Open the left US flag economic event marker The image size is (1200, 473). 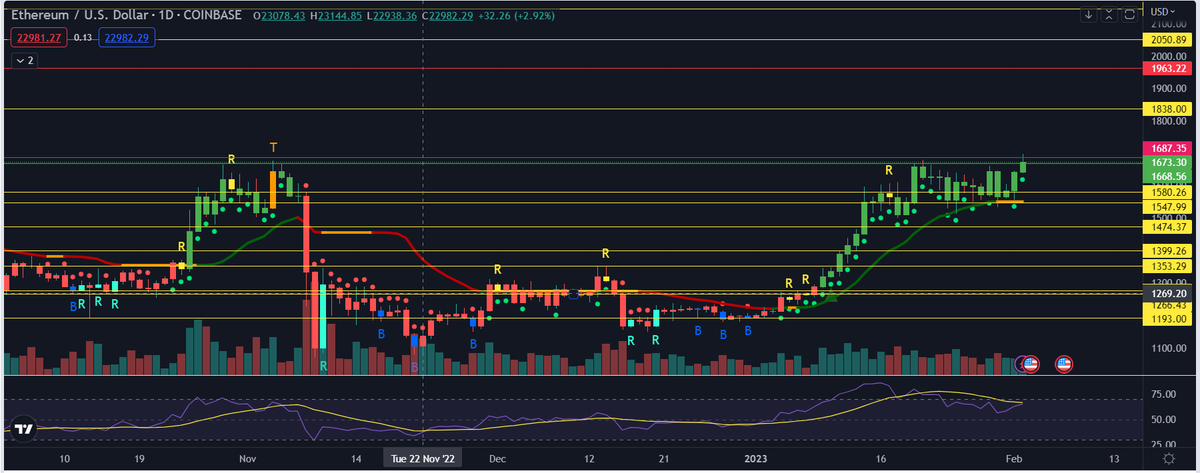pos(1031,364)
